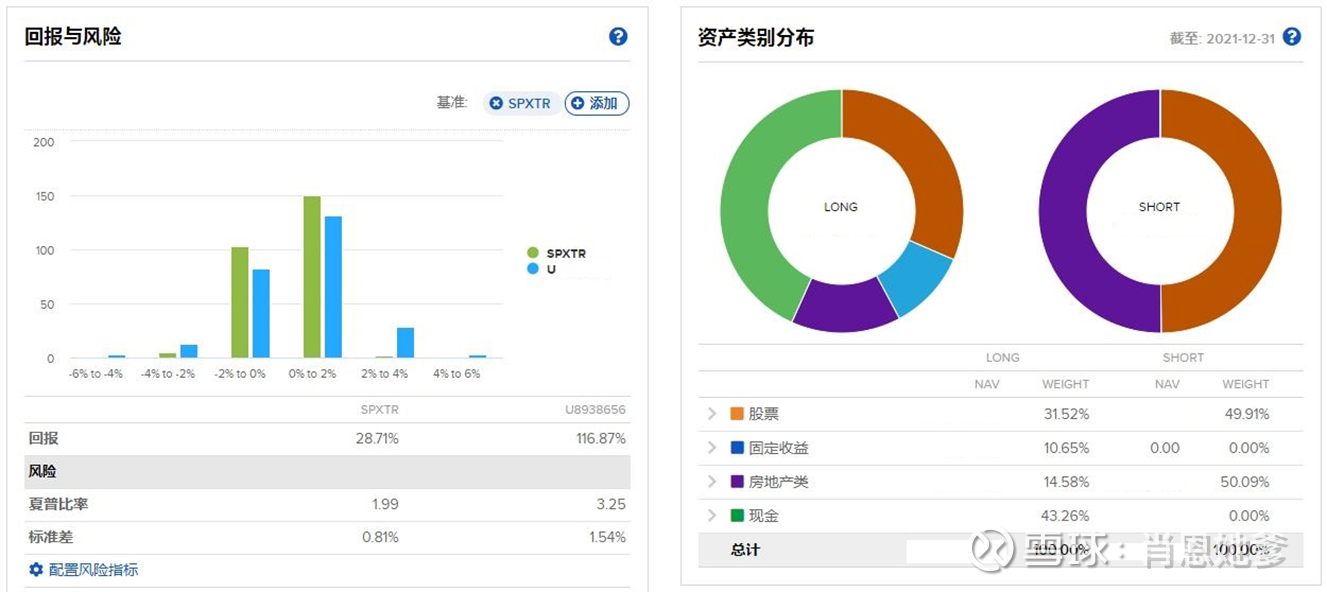
Task: Click the blue 固定收益 color swatch
Action: point(737,448)
